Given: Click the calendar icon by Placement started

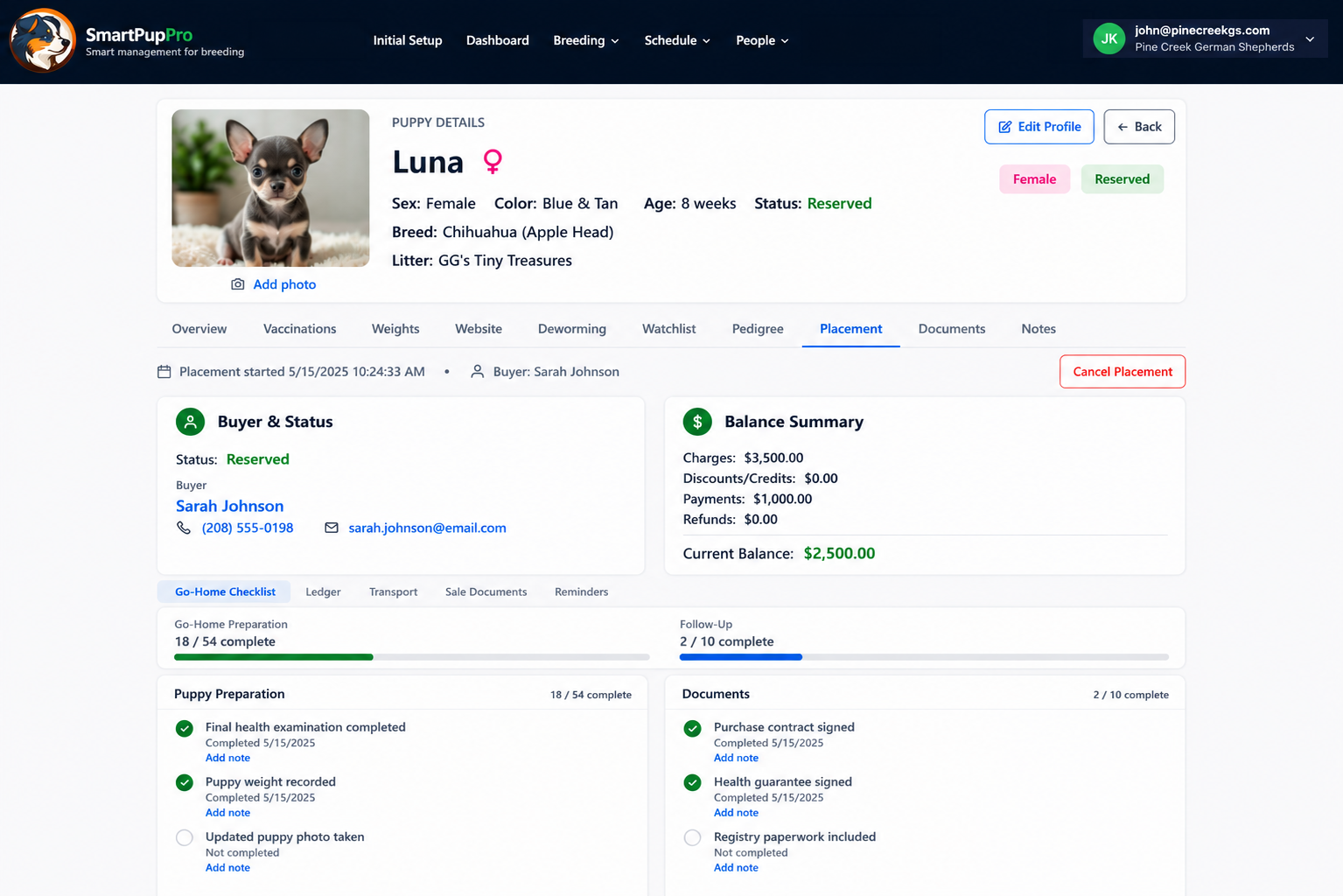Looking at the screenshot, I should click(x=164, y=372).
